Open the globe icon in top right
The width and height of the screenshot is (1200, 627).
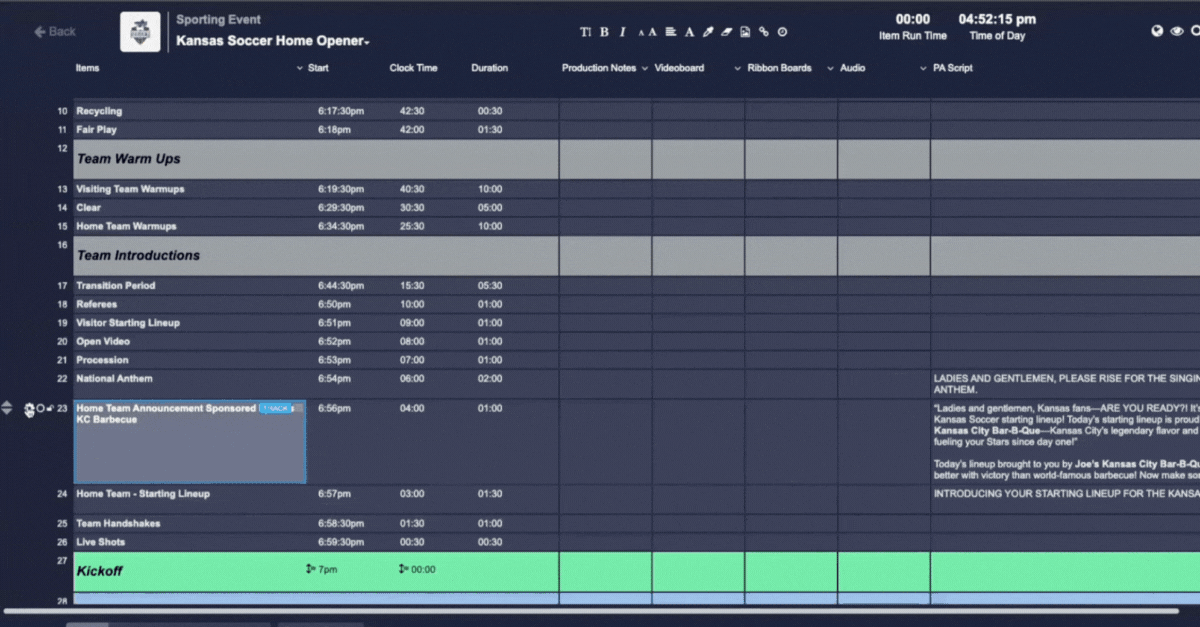pyautogui.click(x=1157, y=31)
